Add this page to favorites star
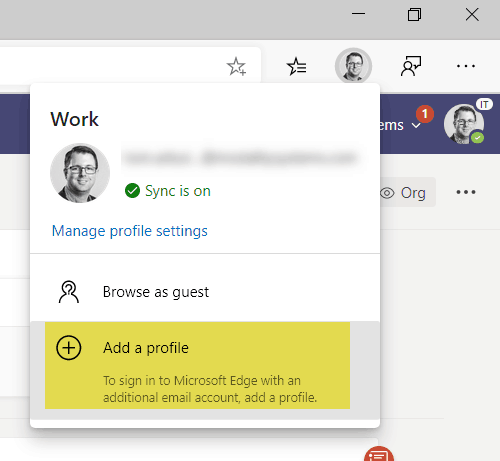This screenshot has height=461, width=500. [x=236, y=66]
